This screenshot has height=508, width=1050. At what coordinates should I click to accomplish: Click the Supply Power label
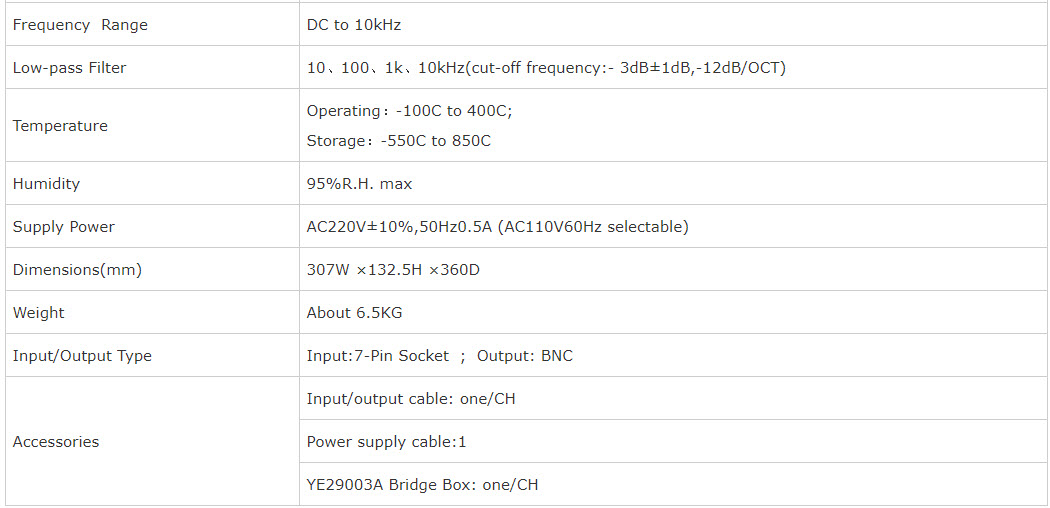tap(64, 227)
